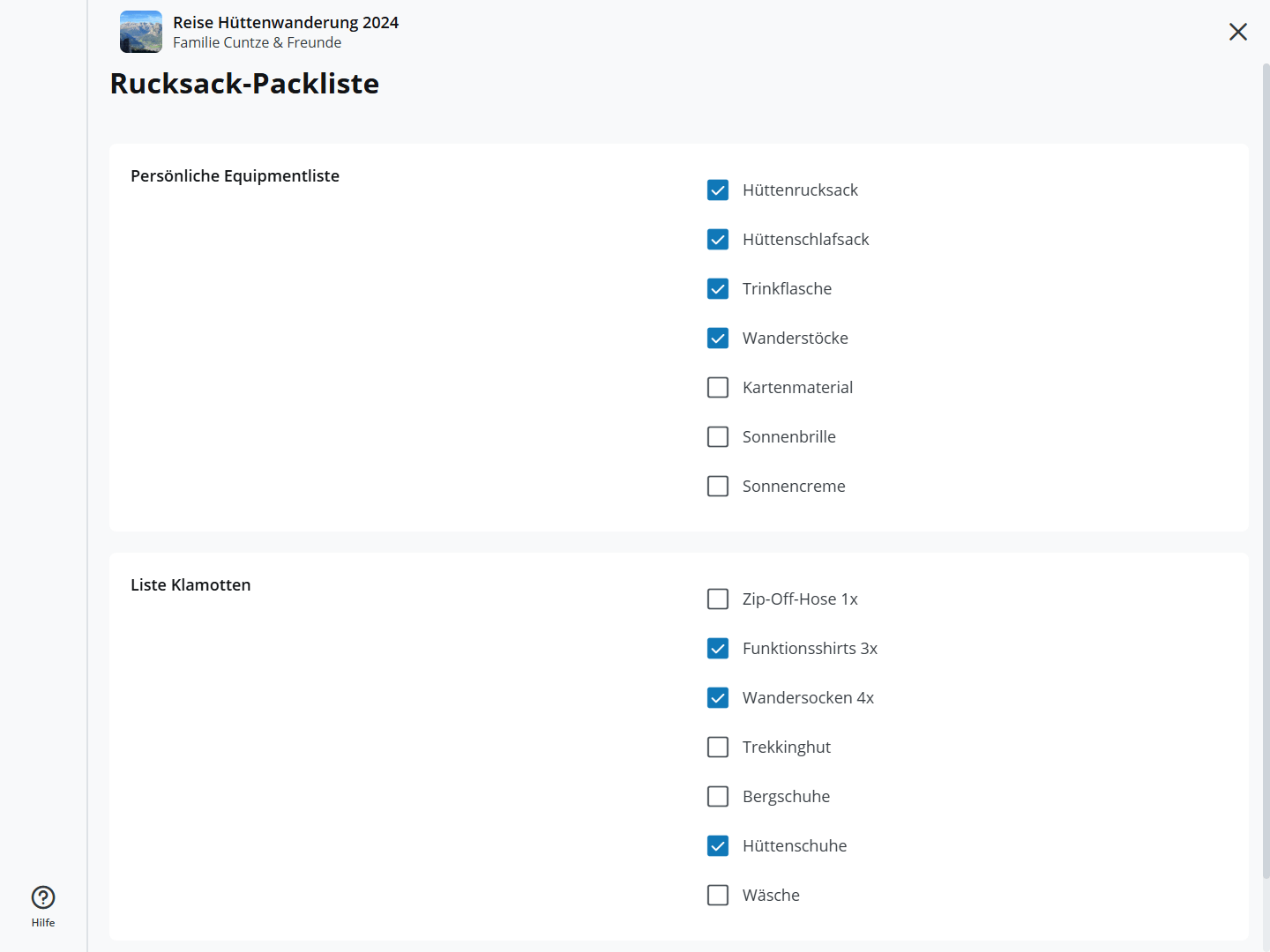This screenshot has height=952, width=1270.
Task: Open the Hüttenwanderung trip thumbnail image
Action: click(141, 32)
